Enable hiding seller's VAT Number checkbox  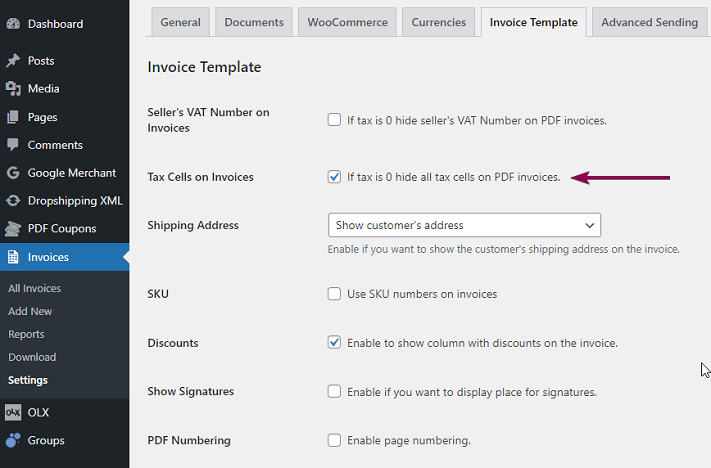pos(335,121)
